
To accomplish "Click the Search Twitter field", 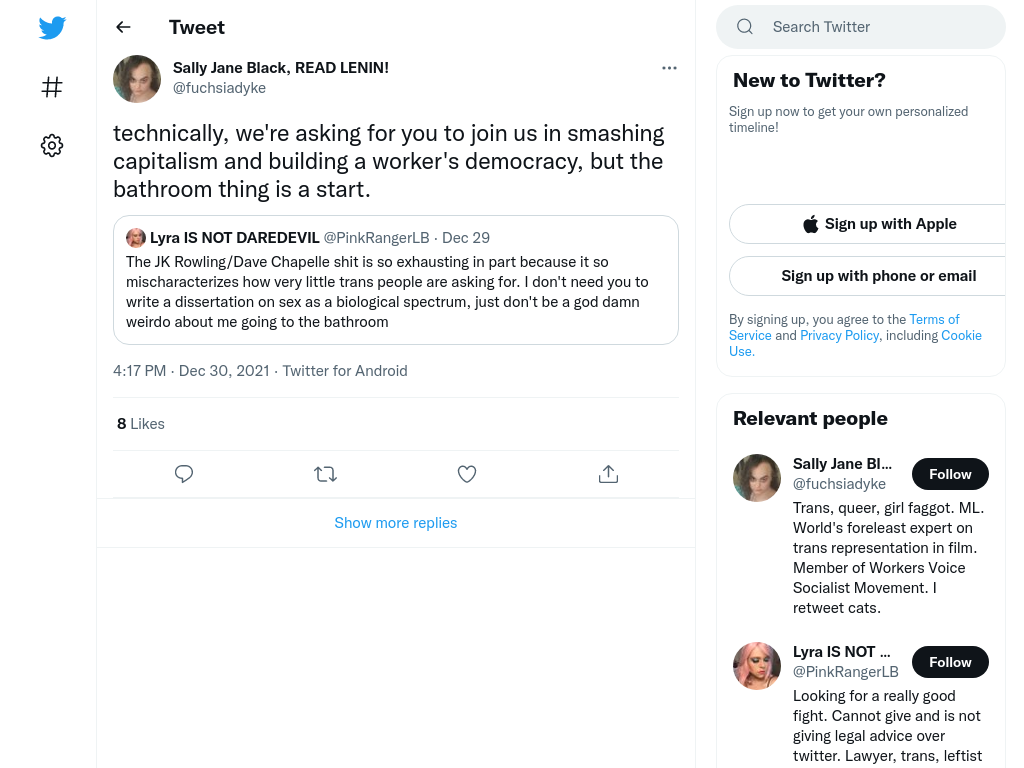I will [861, 27].
